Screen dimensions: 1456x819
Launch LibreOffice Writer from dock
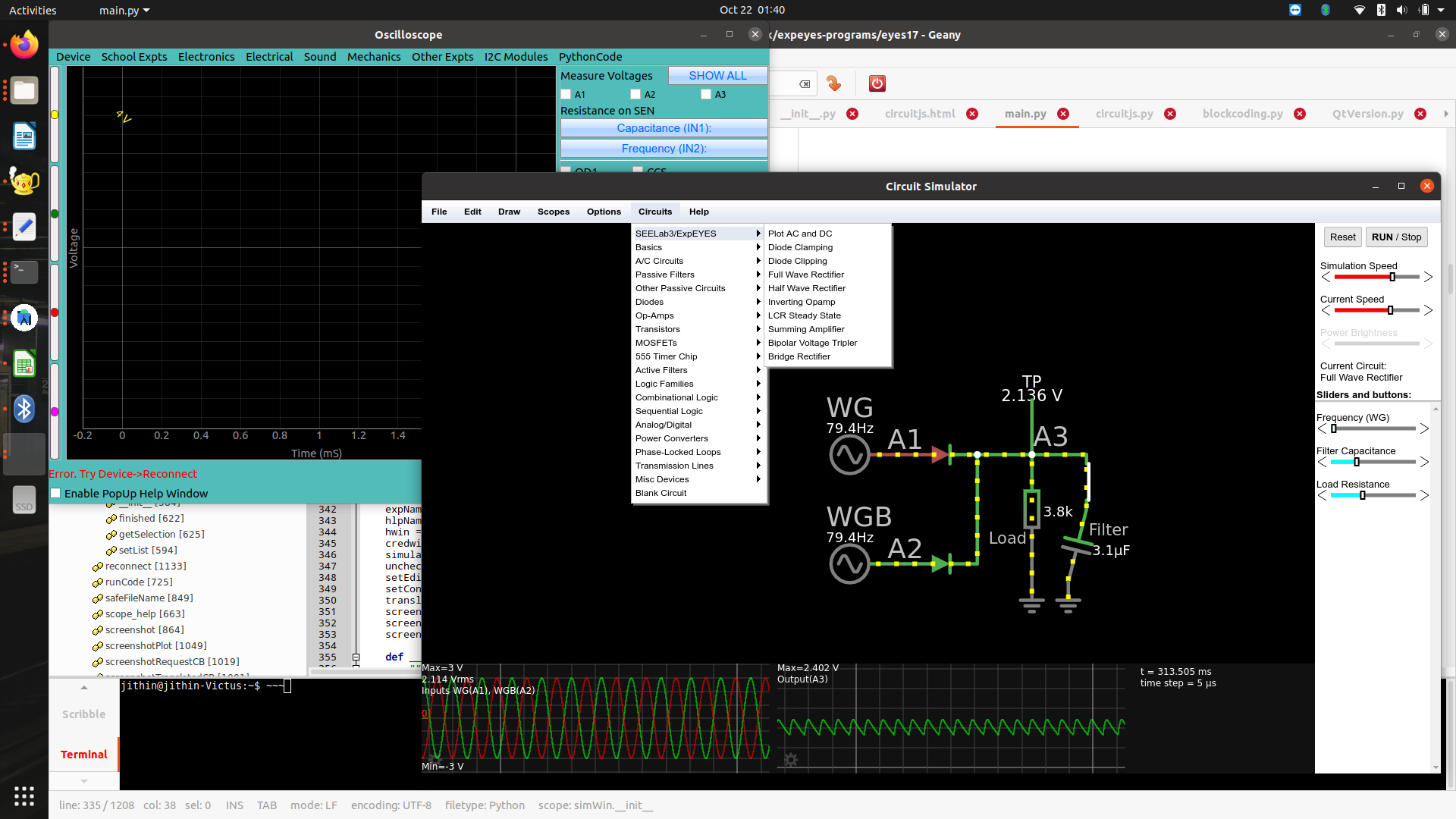pyautogui.click(x=24, y=136)
